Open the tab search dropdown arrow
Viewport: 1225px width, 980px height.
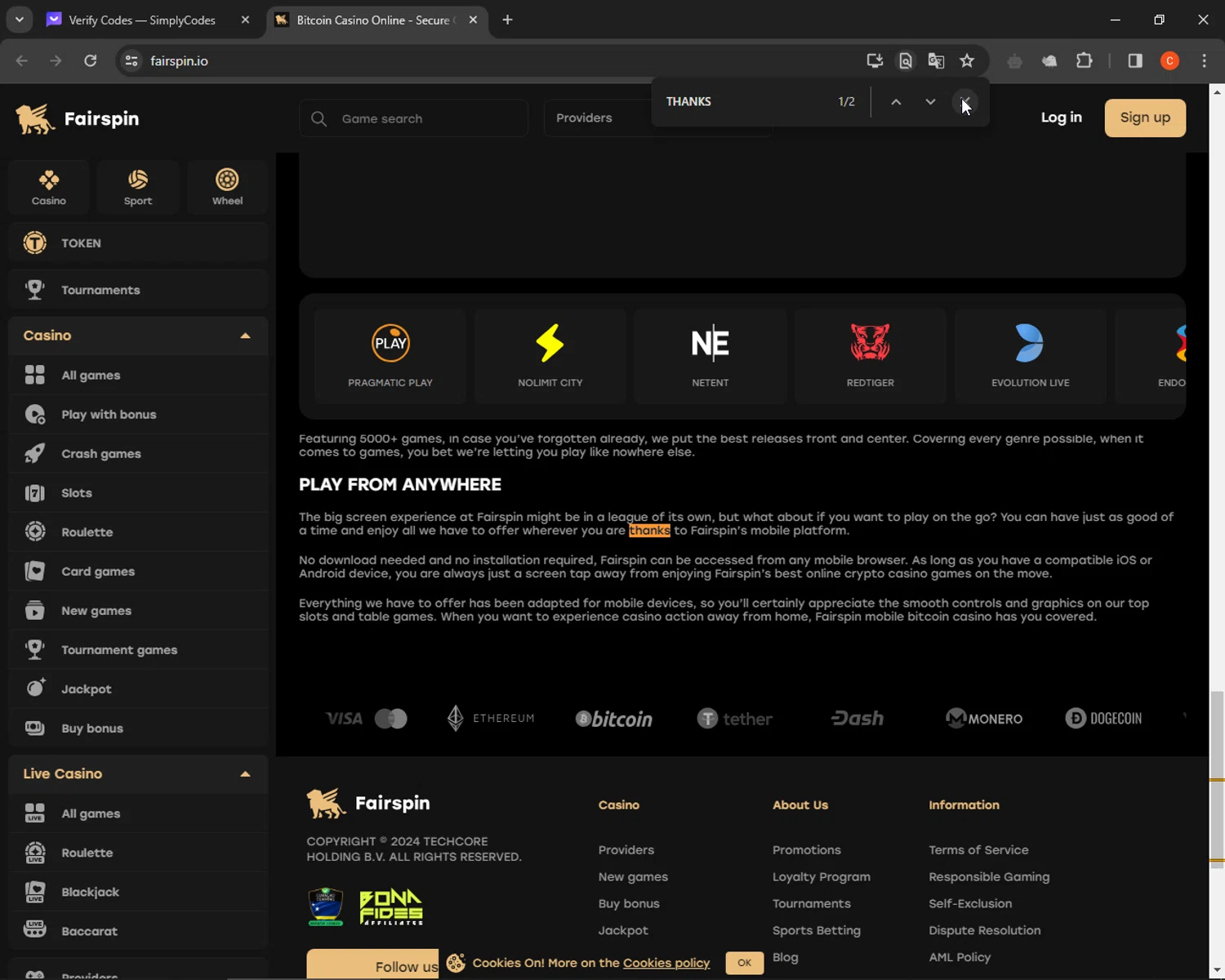19,20
